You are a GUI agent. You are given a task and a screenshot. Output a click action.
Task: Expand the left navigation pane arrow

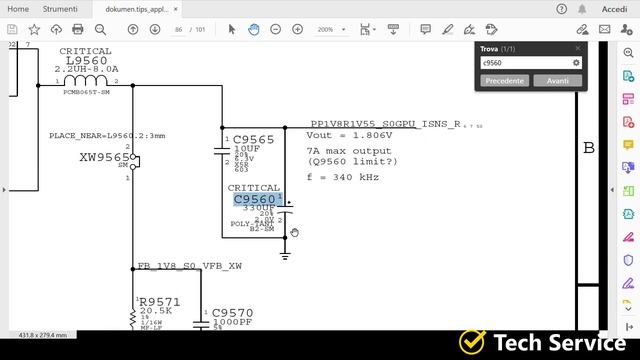click(x=4, y=190)
